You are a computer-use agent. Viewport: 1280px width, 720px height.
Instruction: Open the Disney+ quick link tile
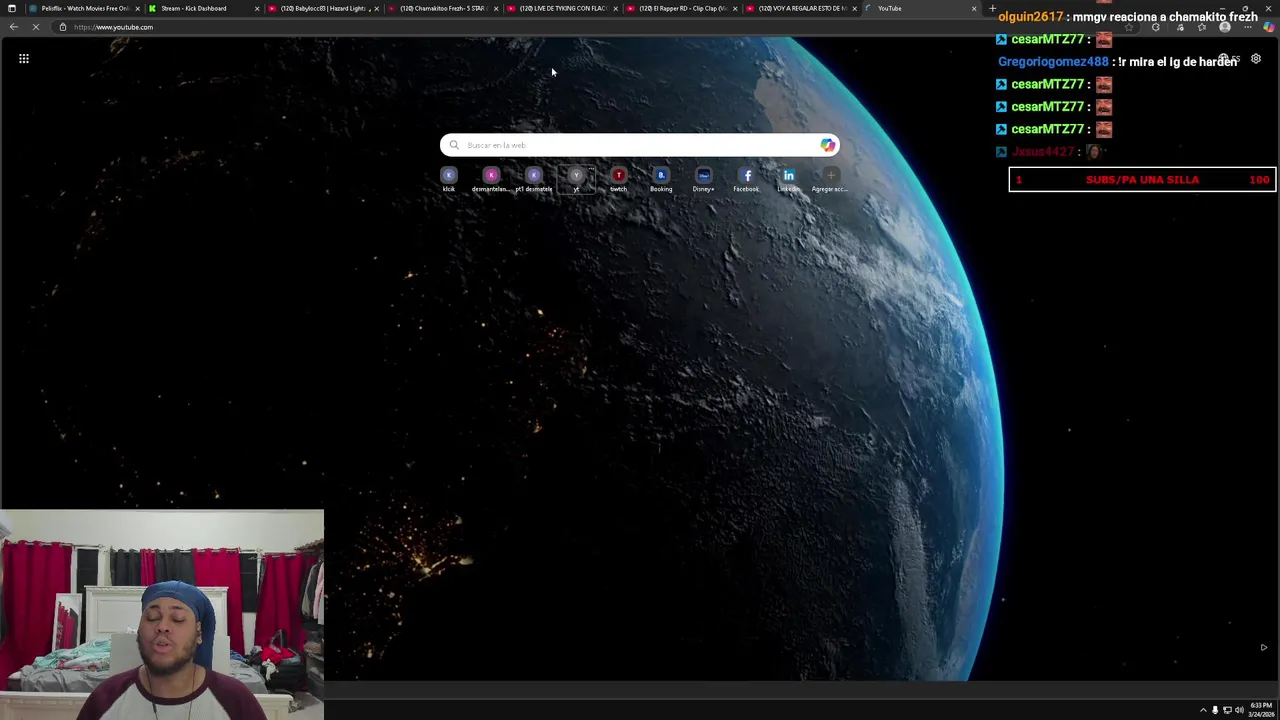[x=704, y=179]
